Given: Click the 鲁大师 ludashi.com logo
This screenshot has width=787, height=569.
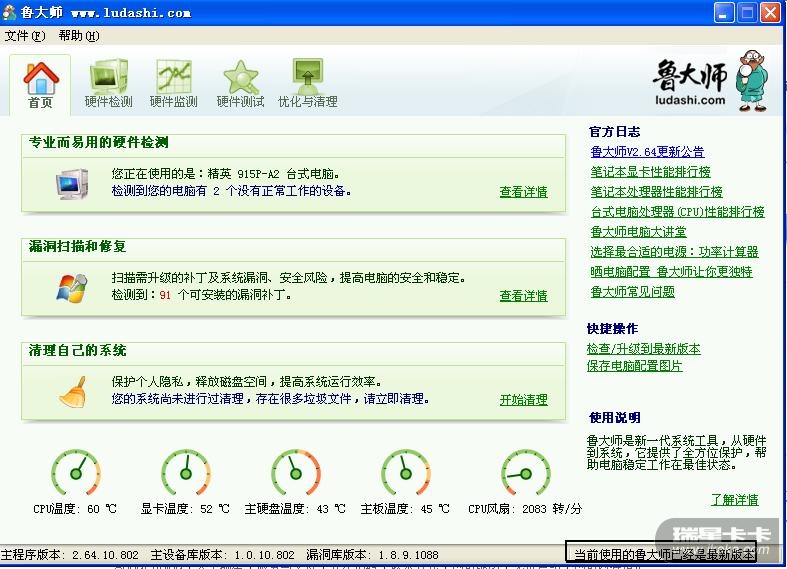Looking at the screenshot, I should [691, 82].
